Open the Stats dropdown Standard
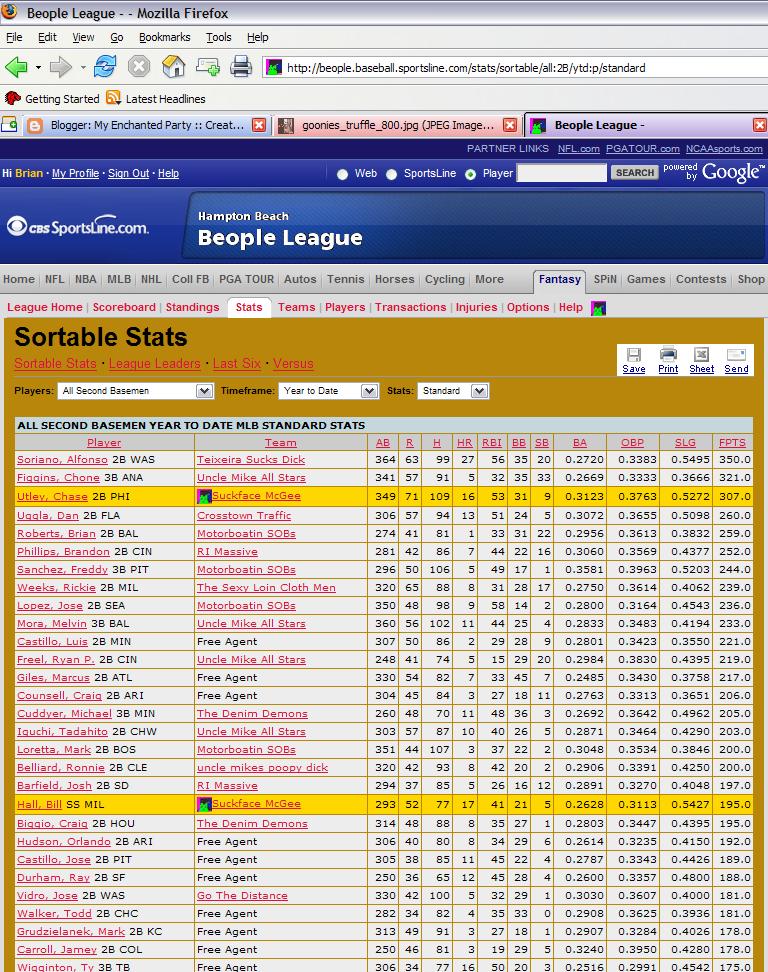This screenshot has height=972, width=768. coord(453,391)
